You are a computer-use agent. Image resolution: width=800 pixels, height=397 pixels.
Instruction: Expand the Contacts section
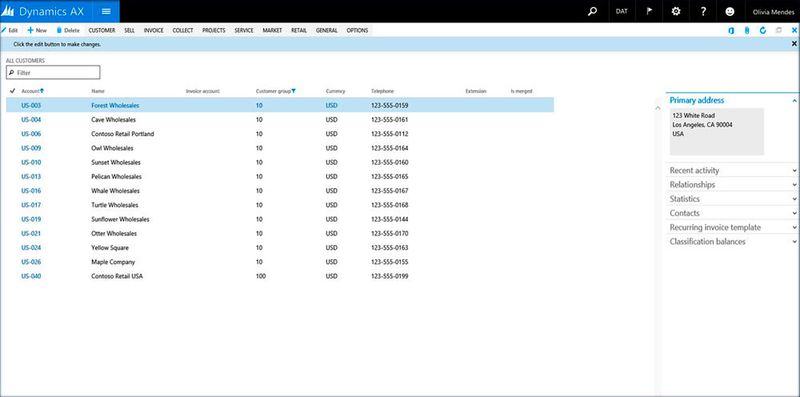(x=733, y=213)
